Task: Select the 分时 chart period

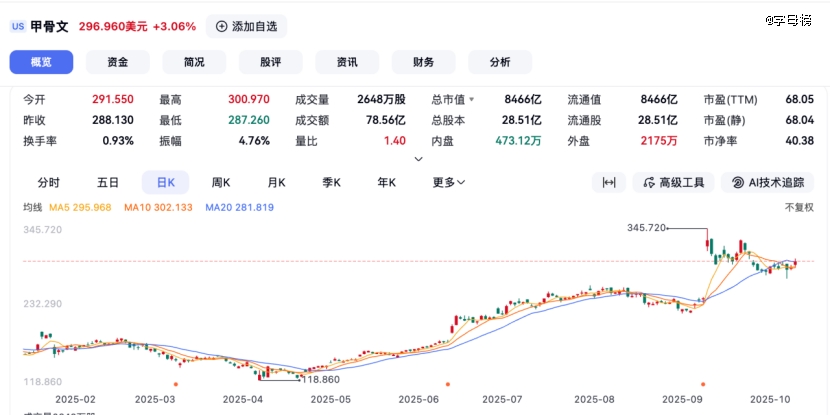Action: click(48, 182)
